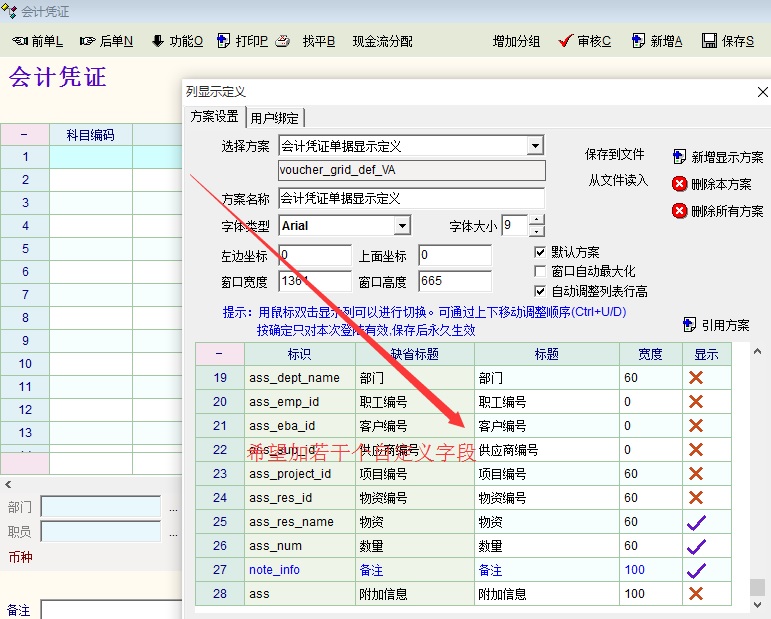771x619 pixels.
Task: Expand the 选择方案 dropdown list
Action: coord(535,146)
